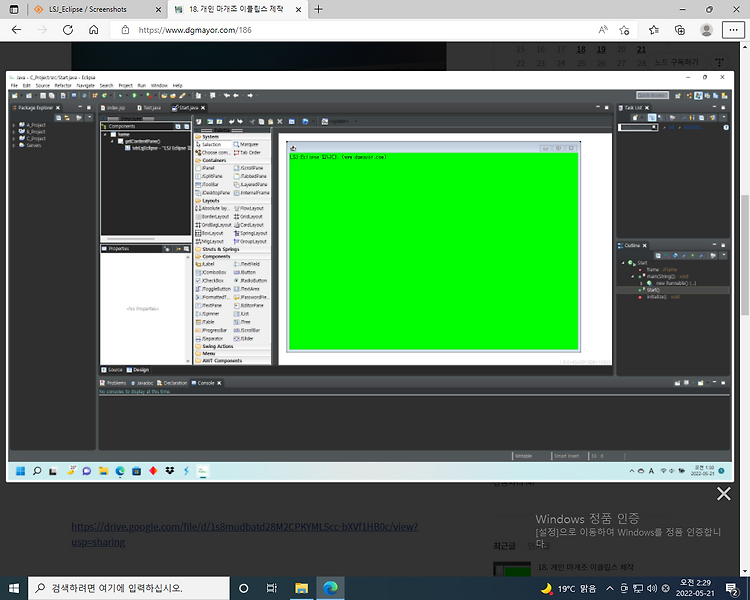Pick JCheckBox from the Components palette
Viewport: 750px width, 600px height.
pyautogui.click(x=210, y=280)
